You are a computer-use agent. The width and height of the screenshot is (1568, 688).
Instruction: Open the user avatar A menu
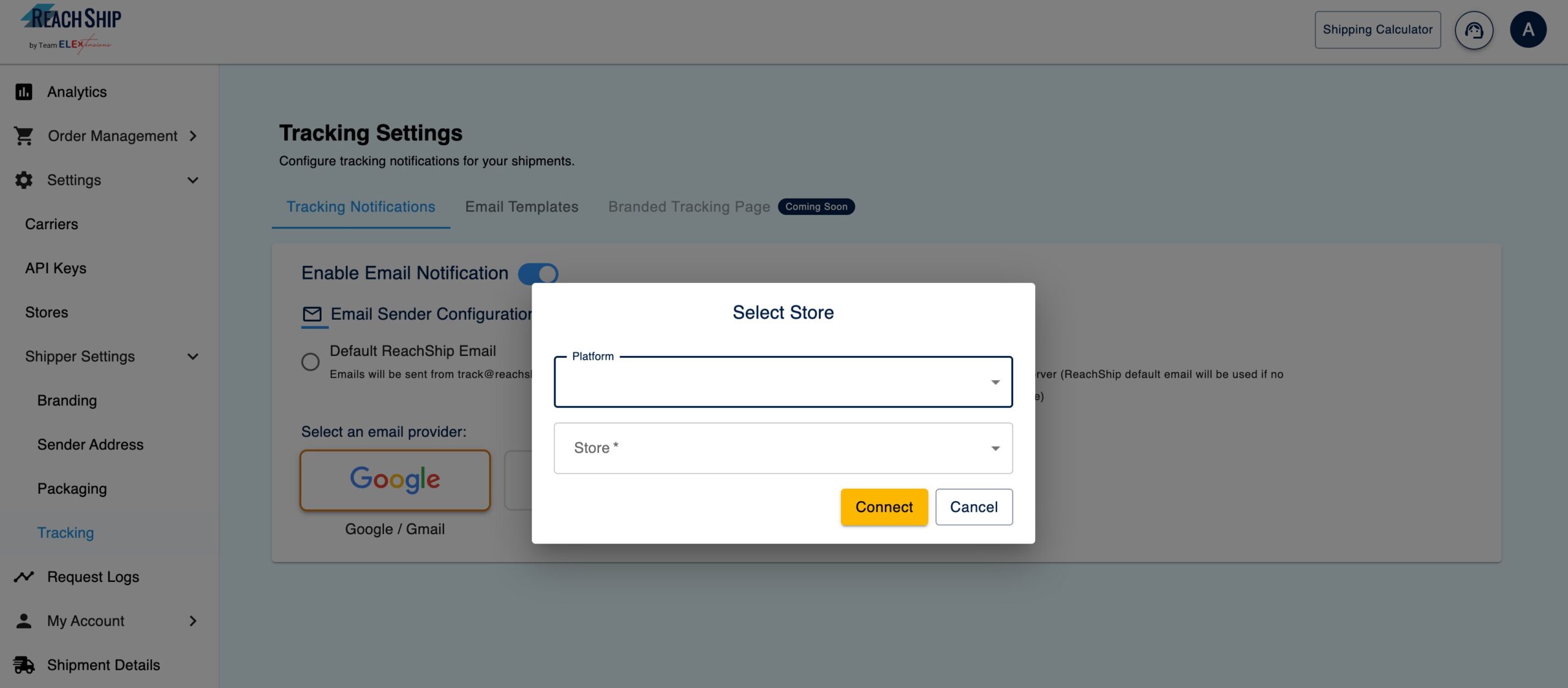(1528, 29)
